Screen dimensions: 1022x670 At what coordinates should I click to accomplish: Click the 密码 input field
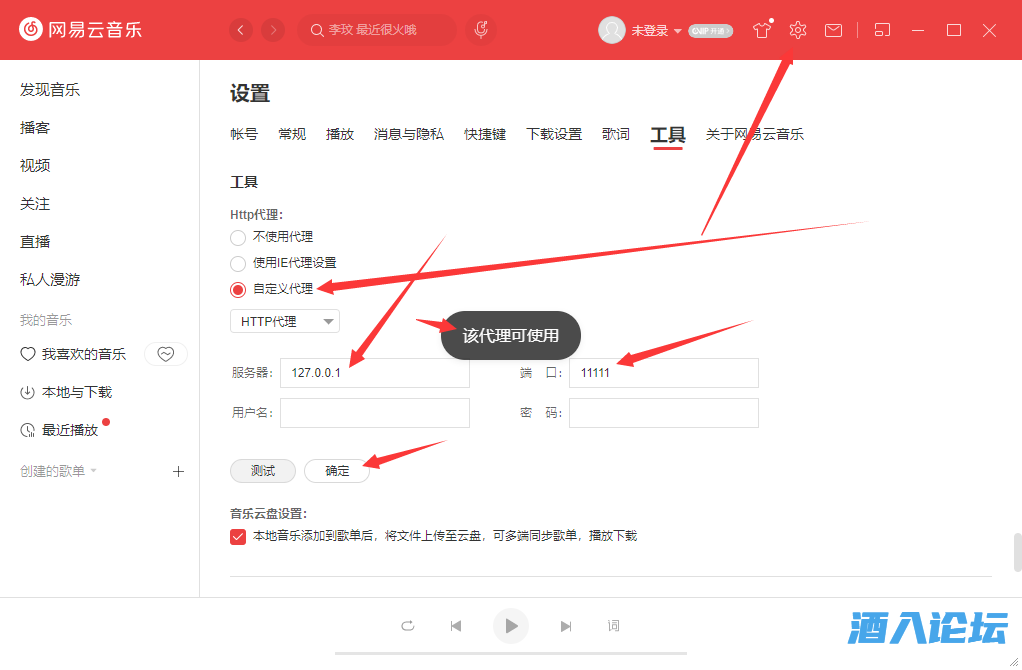[664, 413]
